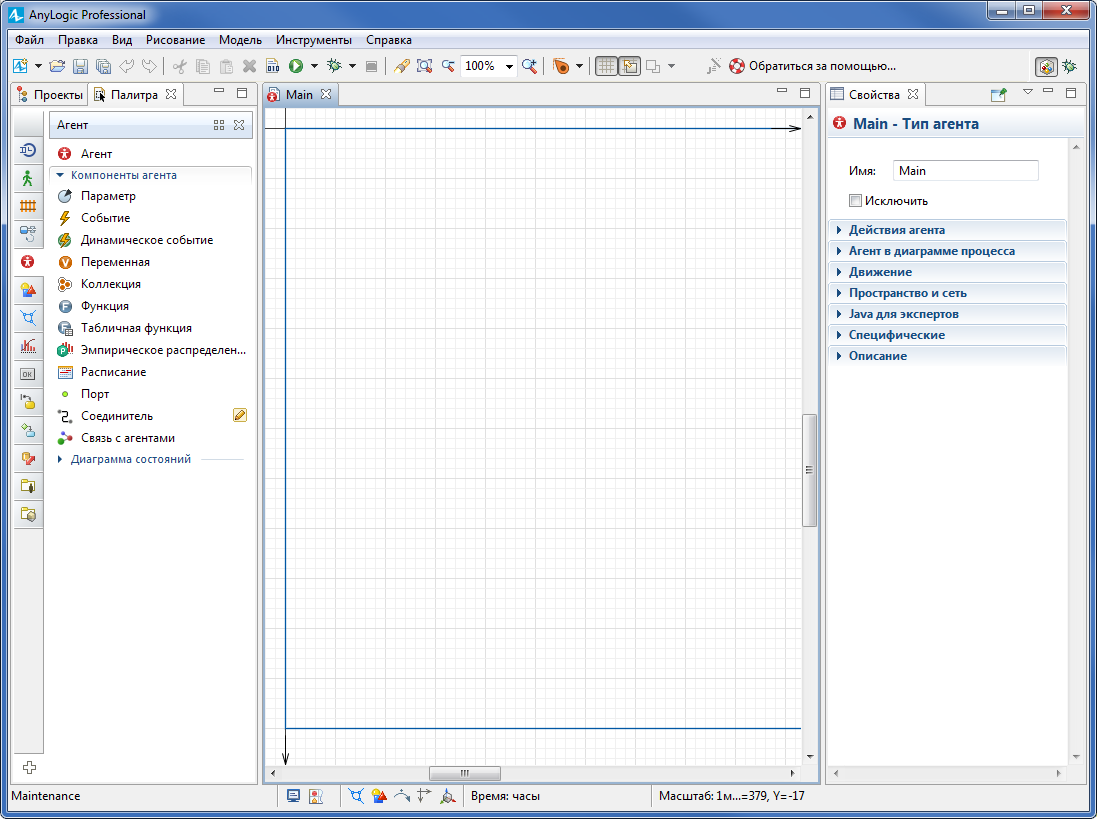Viewport: 1097px width, 819px height.
Task: Open the Process Modeling Library palette icon
Action: click(x=28, y=150)
